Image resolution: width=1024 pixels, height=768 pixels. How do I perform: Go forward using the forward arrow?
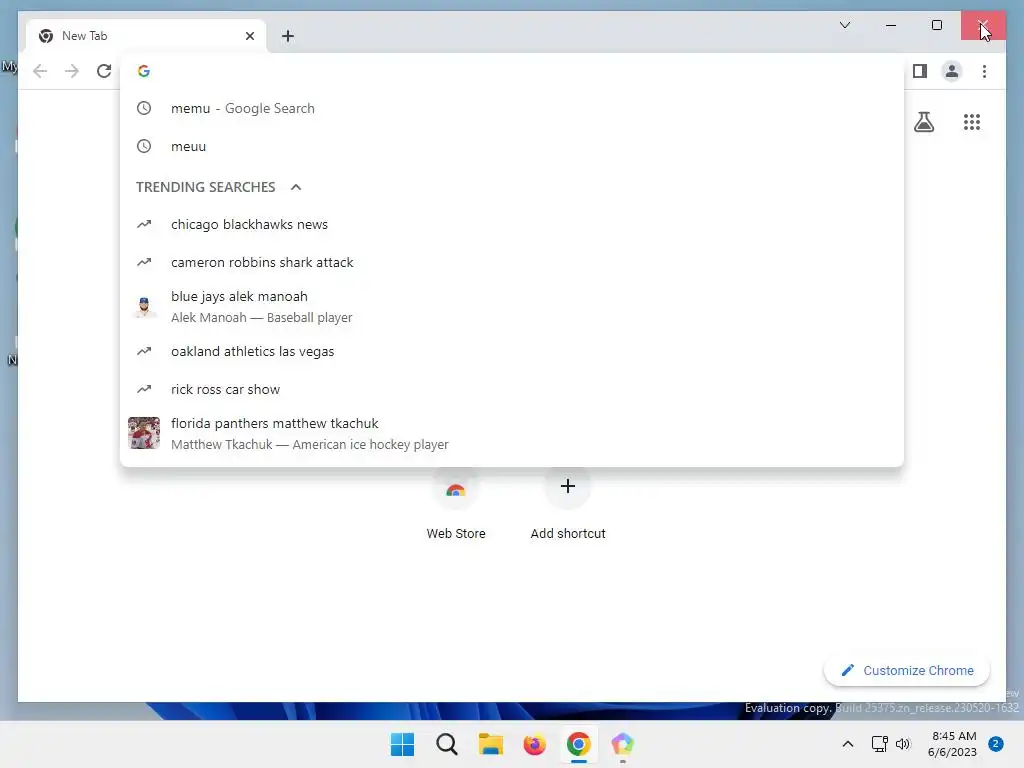coord(72,71)
